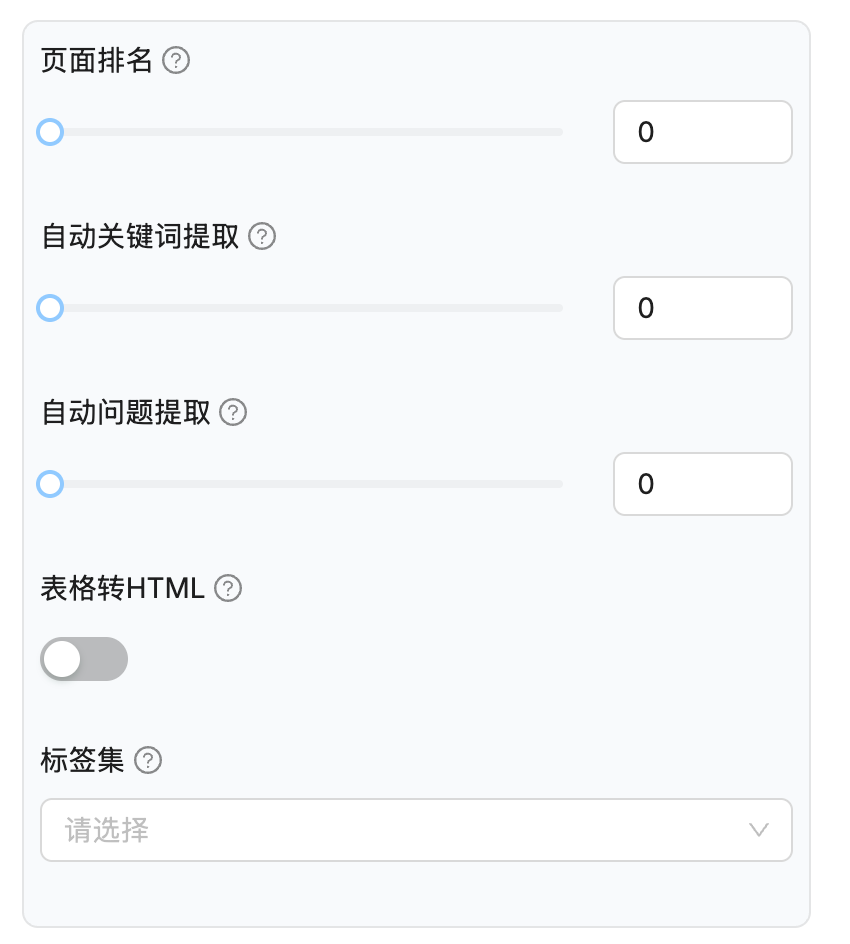Expand the tag set selection list
This screenshot has height=944, width=850.
coord(416,830)
